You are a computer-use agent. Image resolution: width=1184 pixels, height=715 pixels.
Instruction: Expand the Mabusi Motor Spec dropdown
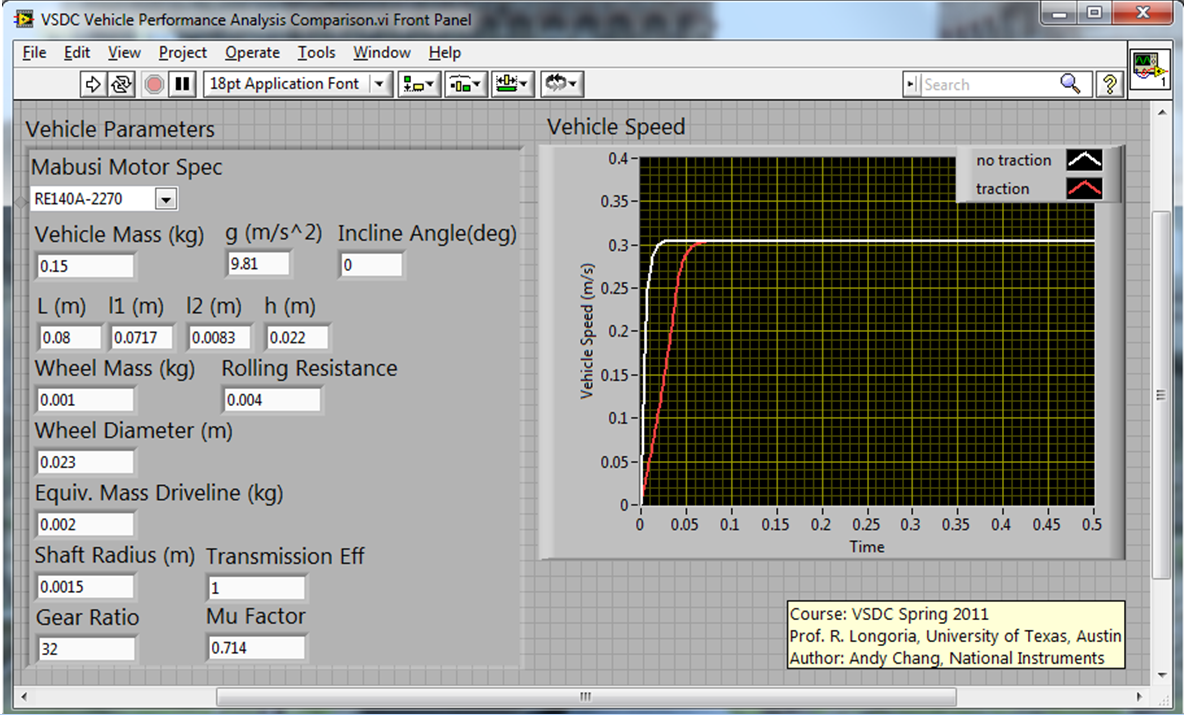[166, 199]
